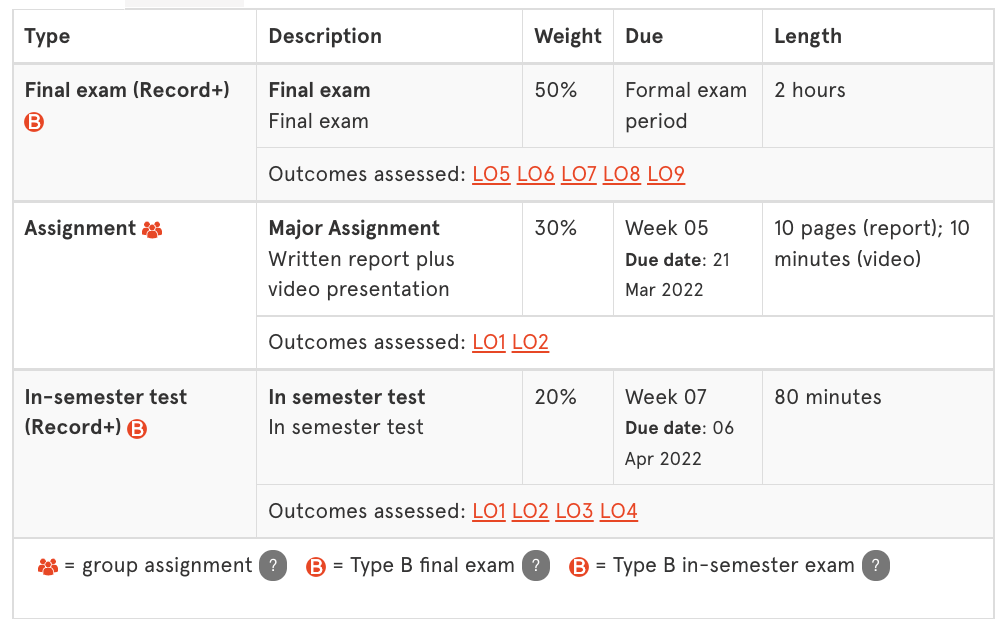Select LO3 in the In-semester test outcomes
Viewport: 1006px width, 636px height.
[x=574, y=510]
